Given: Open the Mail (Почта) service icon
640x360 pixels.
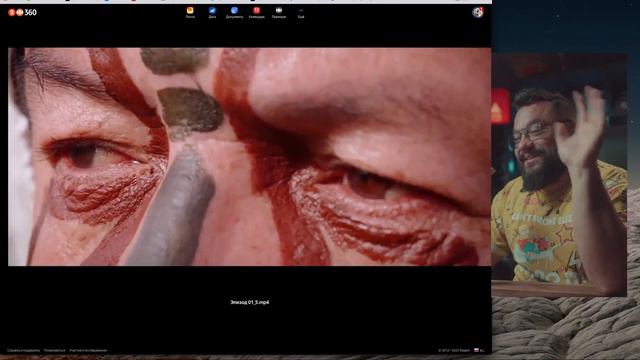Looking at the screenshot, I should (x=190, y=13).
